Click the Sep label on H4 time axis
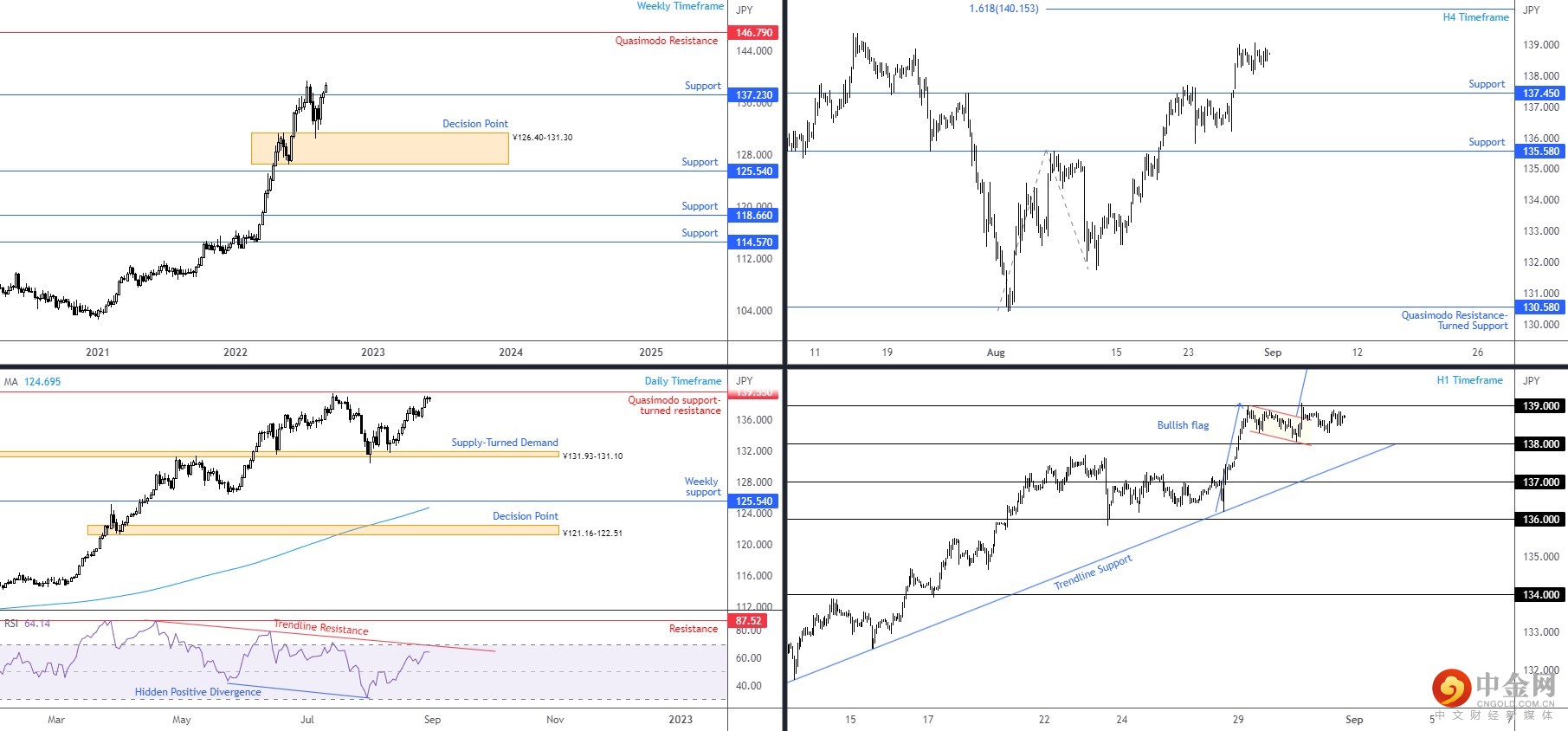The image size is (1568, 731). pyautogui.click(x=1273, y=353)
